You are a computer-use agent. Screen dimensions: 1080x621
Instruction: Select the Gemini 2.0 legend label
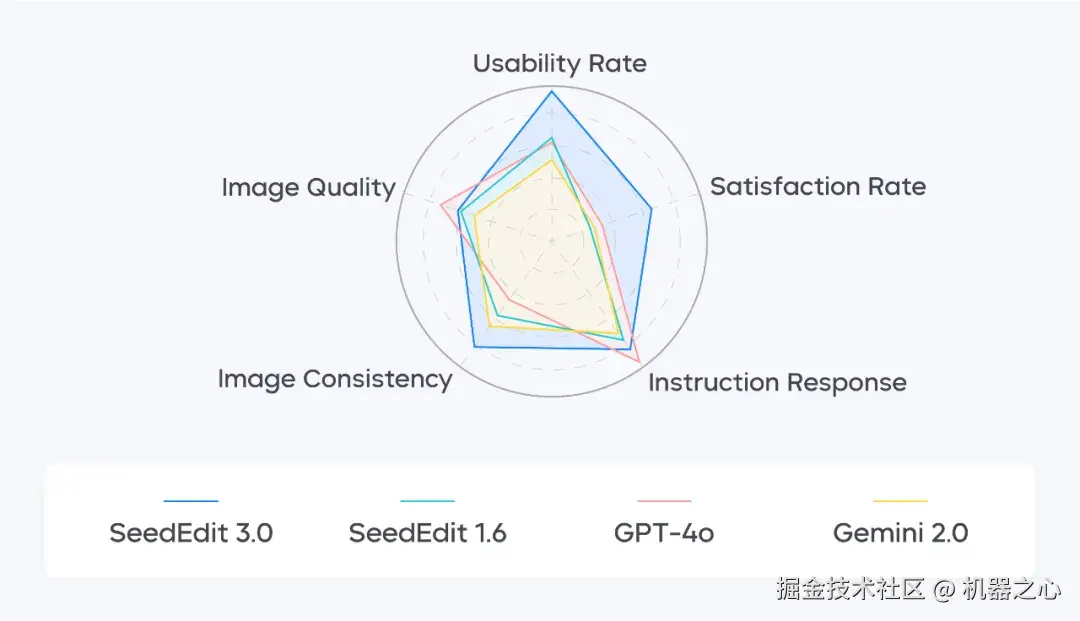click(x=900, y=533)
